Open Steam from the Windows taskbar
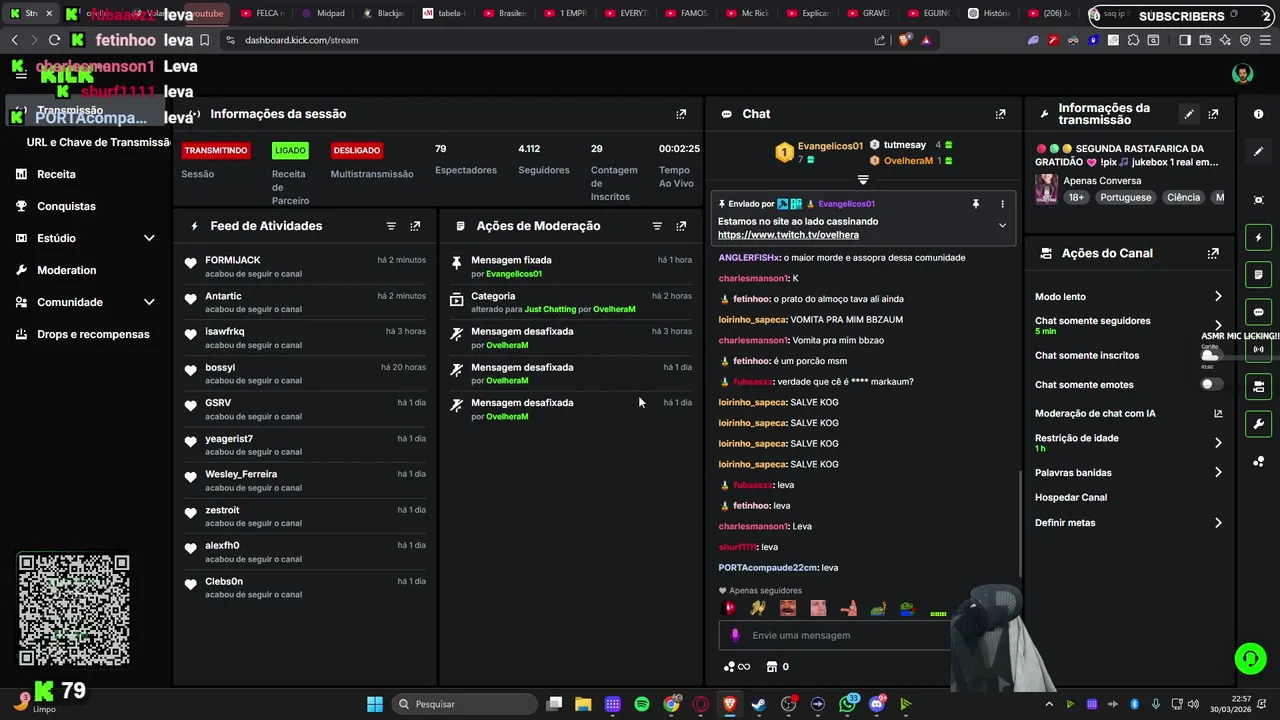The height and width of the screenshot is (720, 1280). point(759,704)
